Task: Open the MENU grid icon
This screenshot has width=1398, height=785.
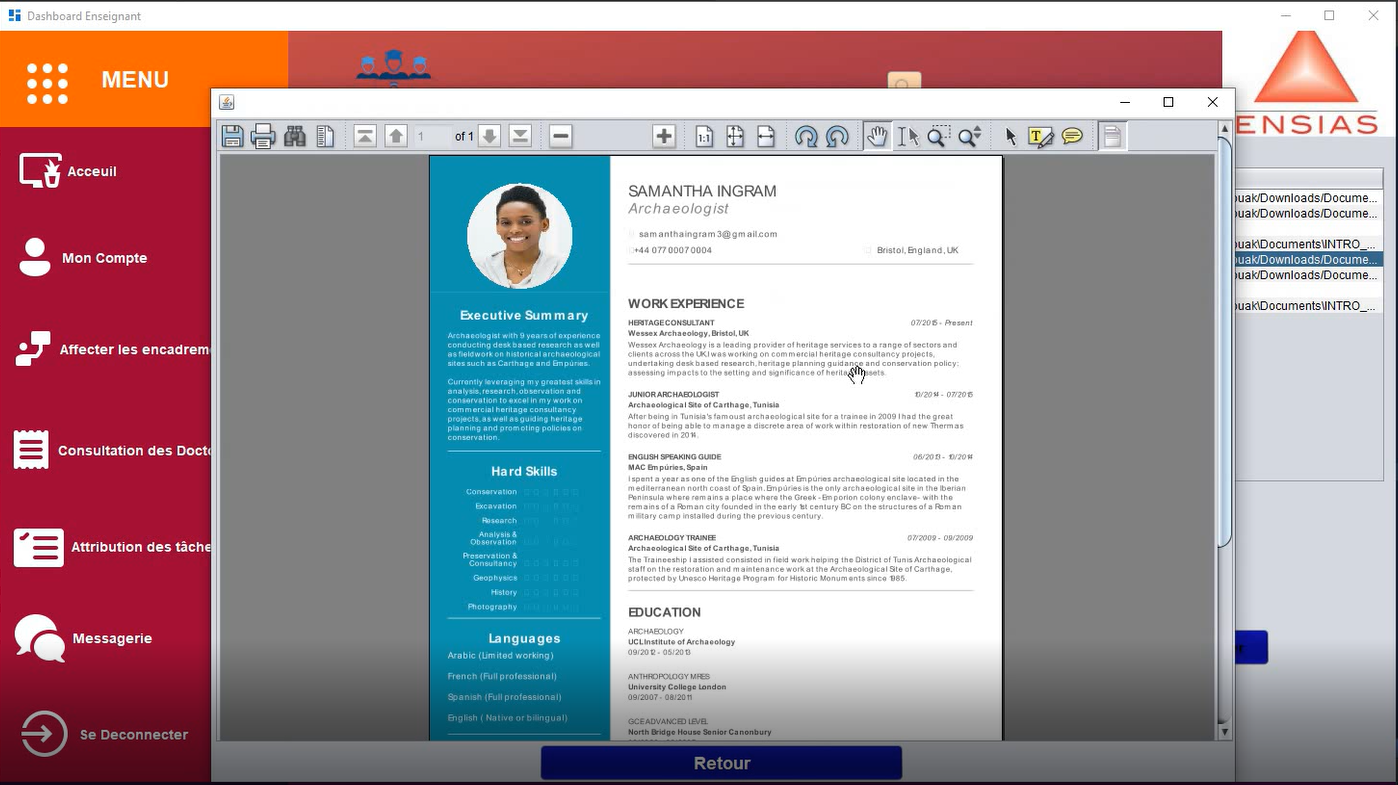Action: point(47,83)
